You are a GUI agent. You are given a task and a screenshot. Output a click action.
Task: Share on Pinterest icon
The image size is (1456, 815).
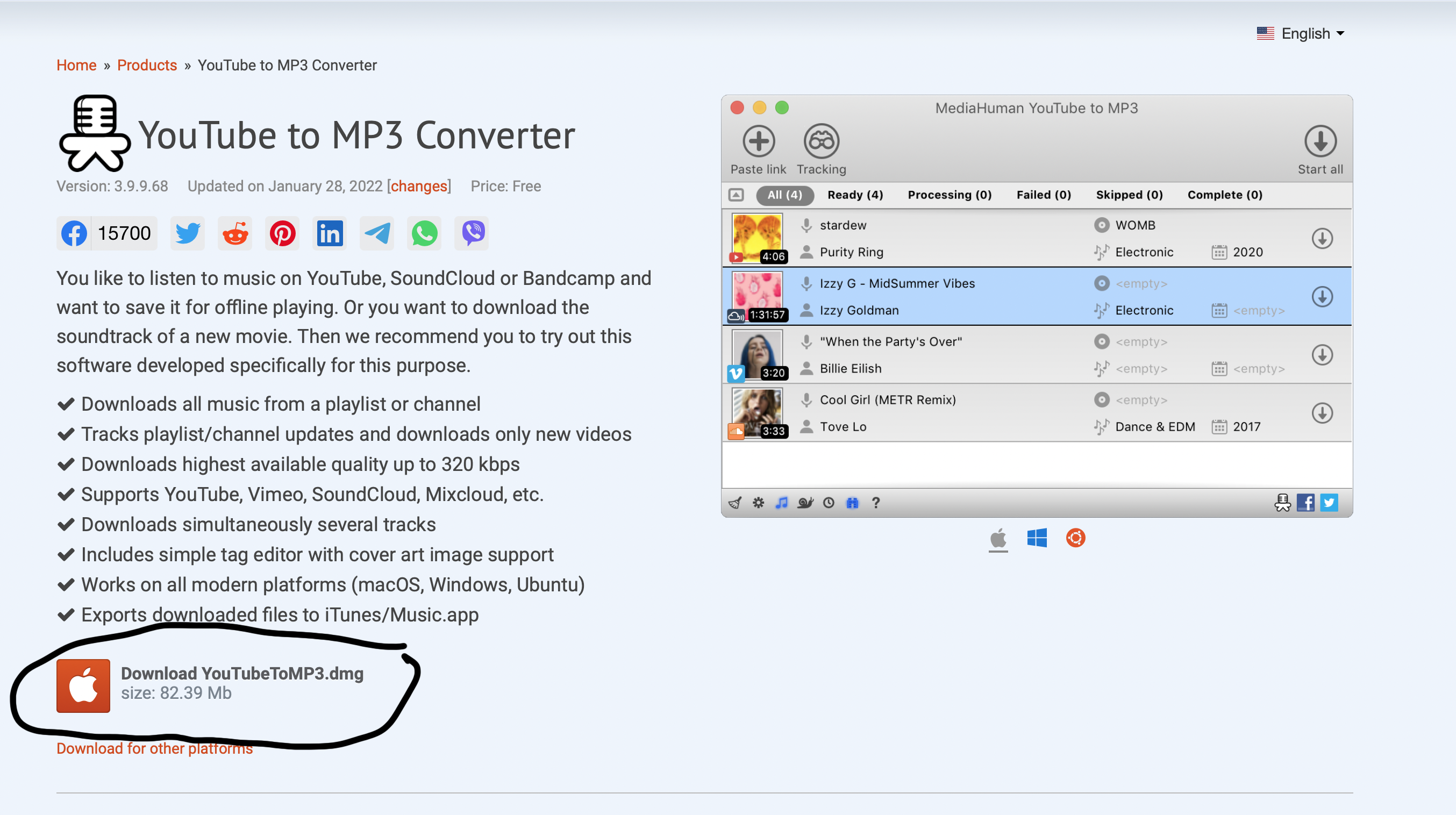coord(283,233)
